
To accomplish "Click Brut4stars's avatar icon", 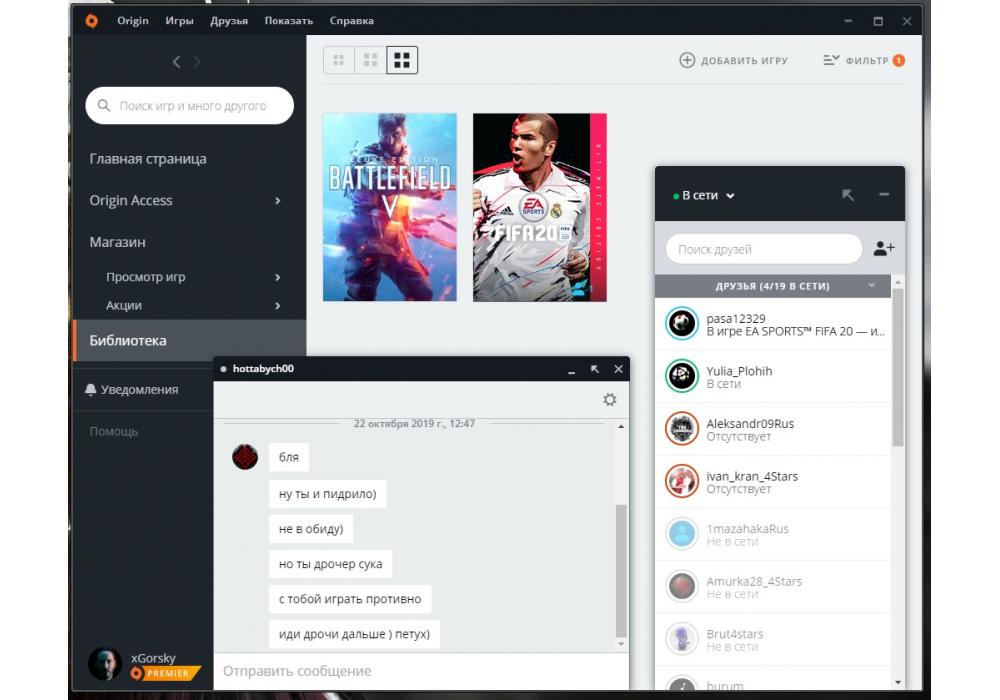I will tap(682, 639).
